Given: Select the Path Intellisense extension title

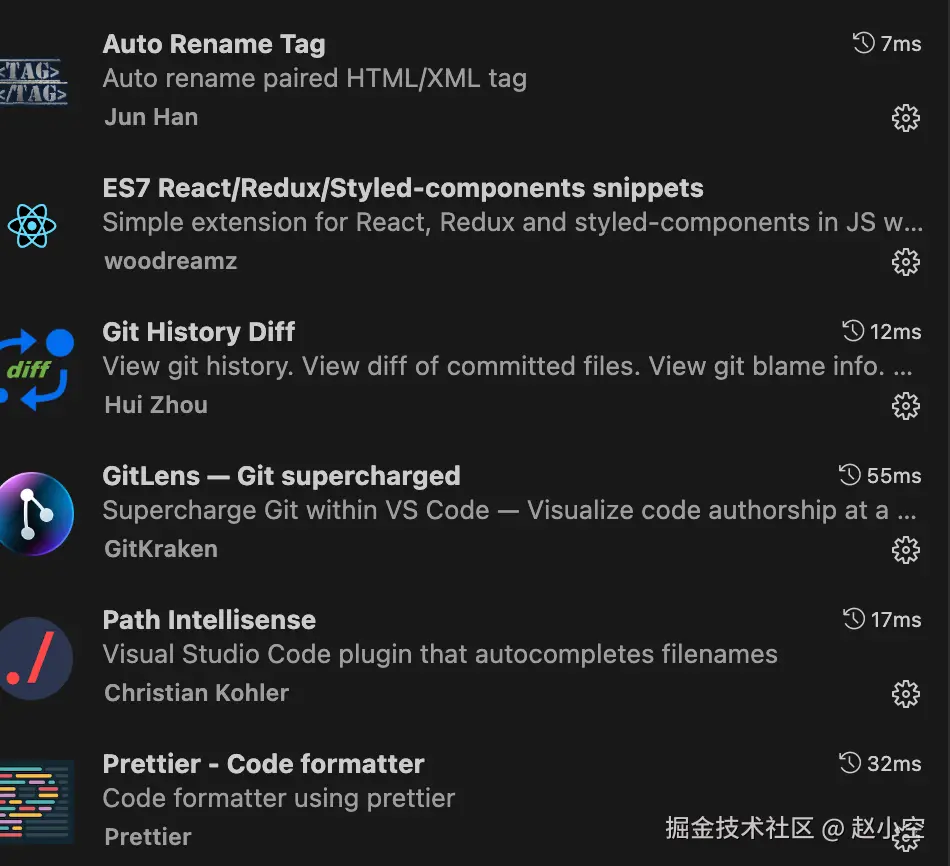Looking at the screenshot, I should coord(209,620).
